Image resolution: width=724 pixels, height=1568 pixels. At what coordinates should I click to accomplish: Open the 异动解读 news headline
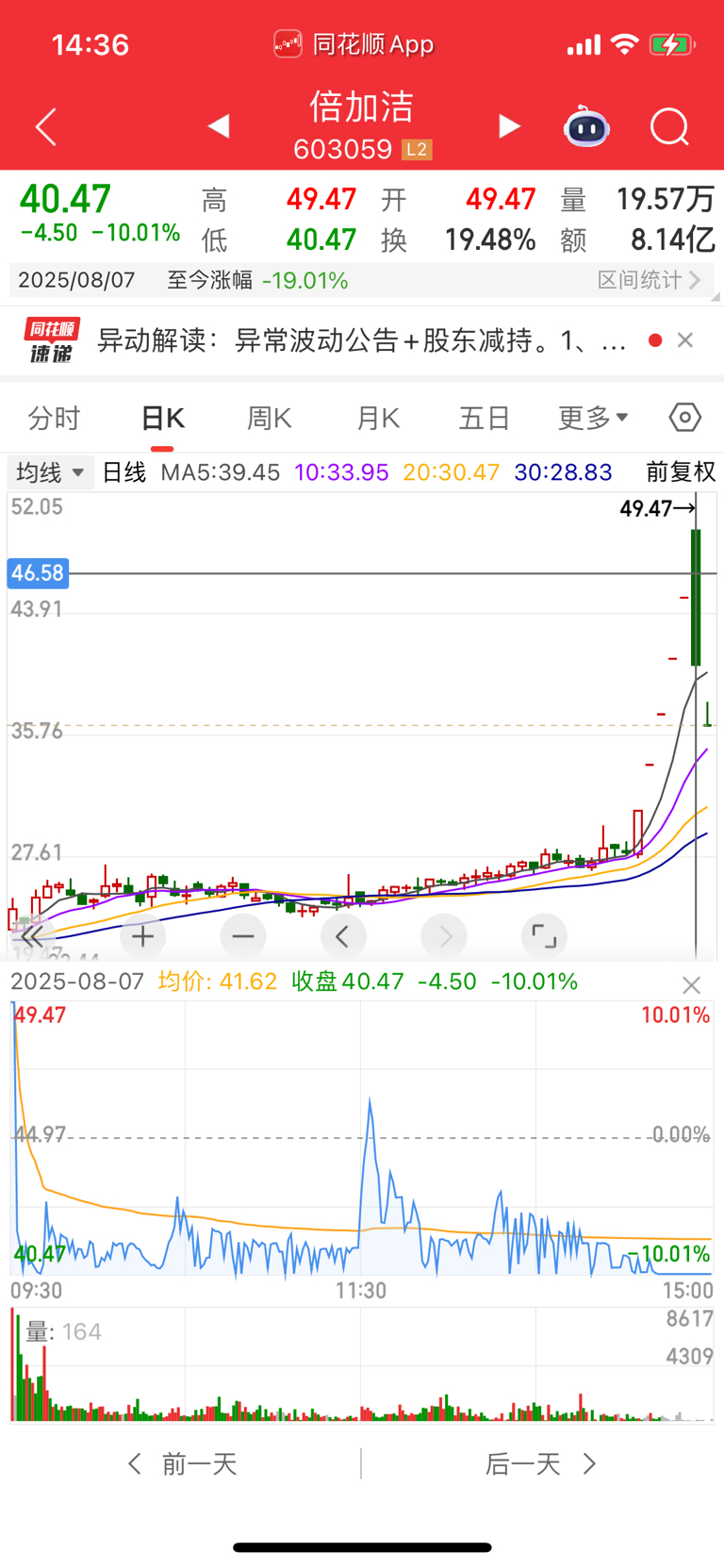[x=362, y=340]
